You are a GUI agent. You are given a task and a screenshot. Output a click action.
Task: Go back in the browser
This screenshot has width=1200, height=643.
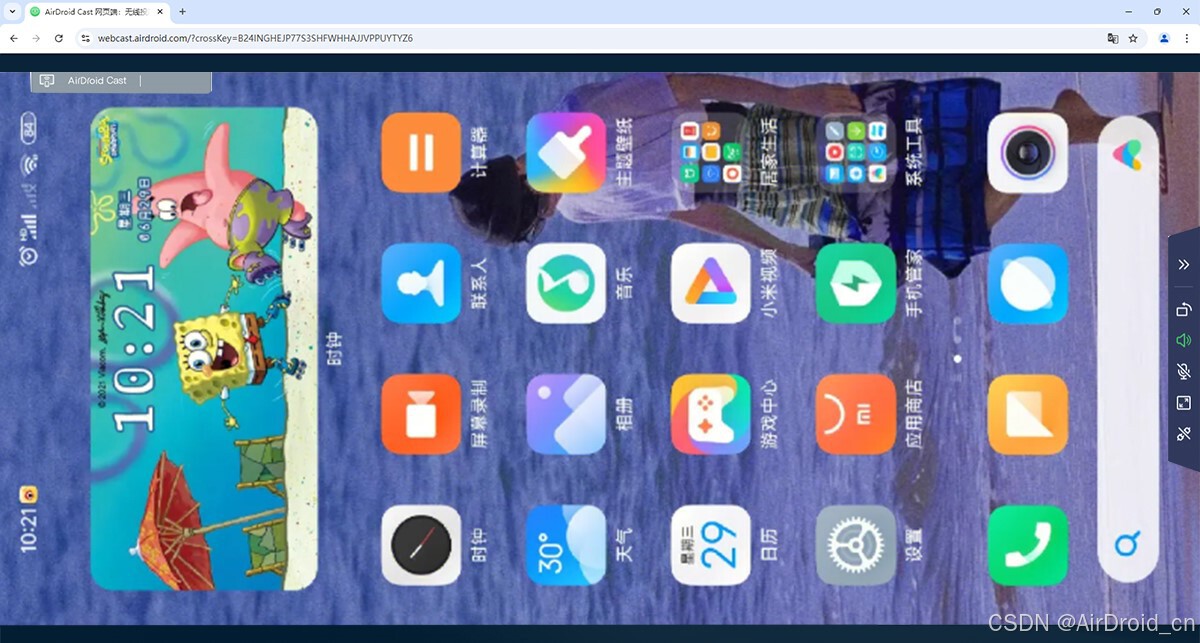(14, 38)
